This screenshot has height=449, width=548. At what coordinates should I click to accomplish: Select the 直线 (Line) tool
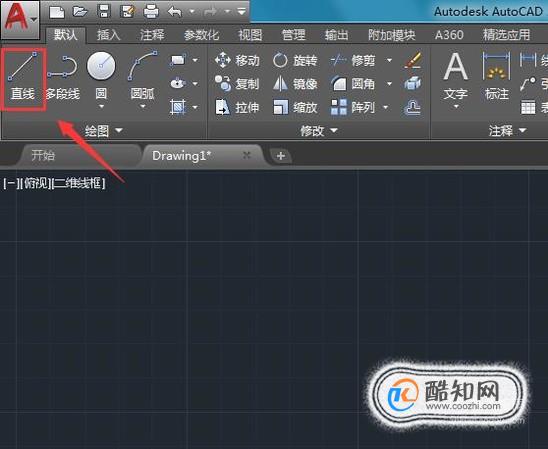23,76
